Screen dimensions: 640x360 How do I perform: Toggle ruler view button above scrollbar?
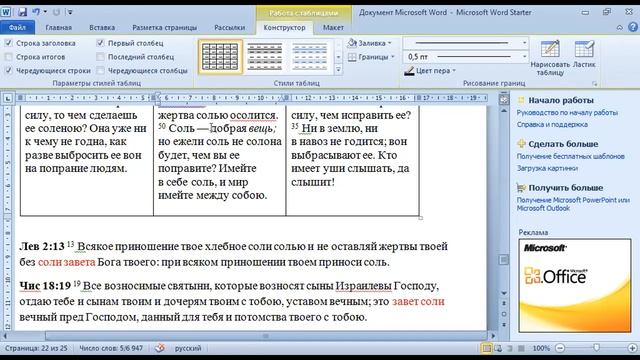(x=504, y=98)
